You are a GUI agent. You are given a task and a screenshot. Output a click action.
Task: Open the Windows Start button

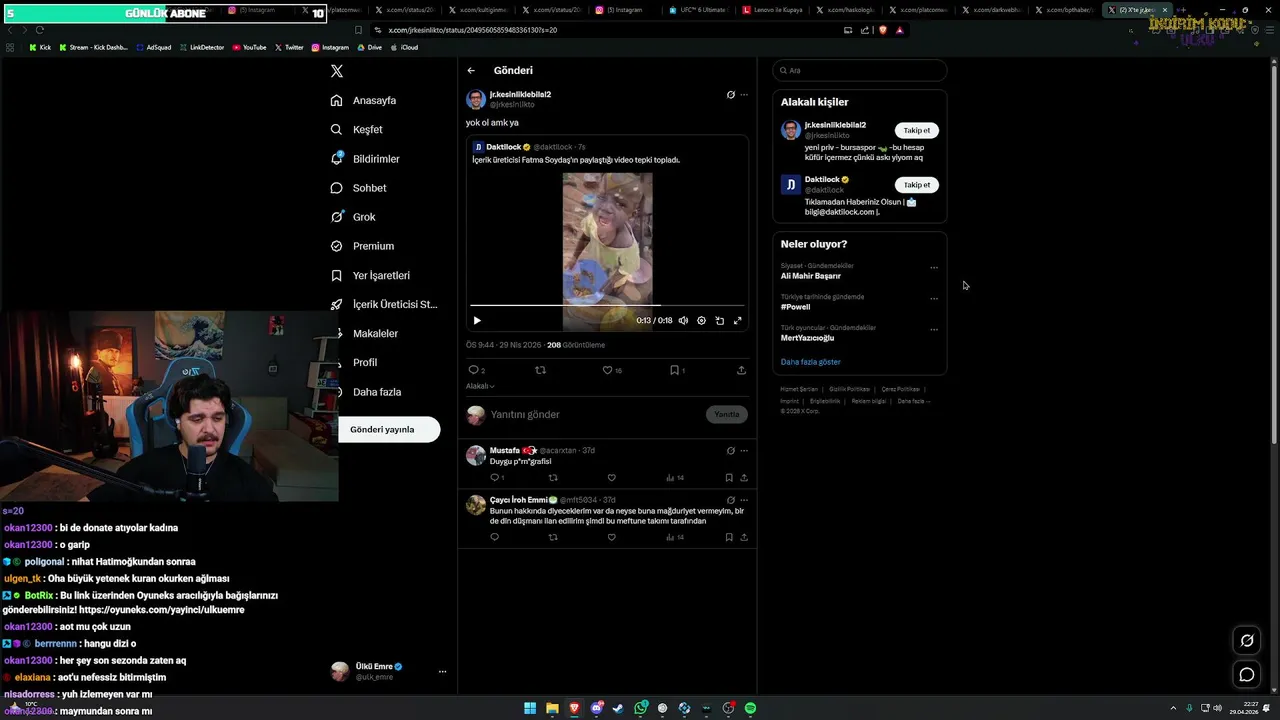point(530,709)
